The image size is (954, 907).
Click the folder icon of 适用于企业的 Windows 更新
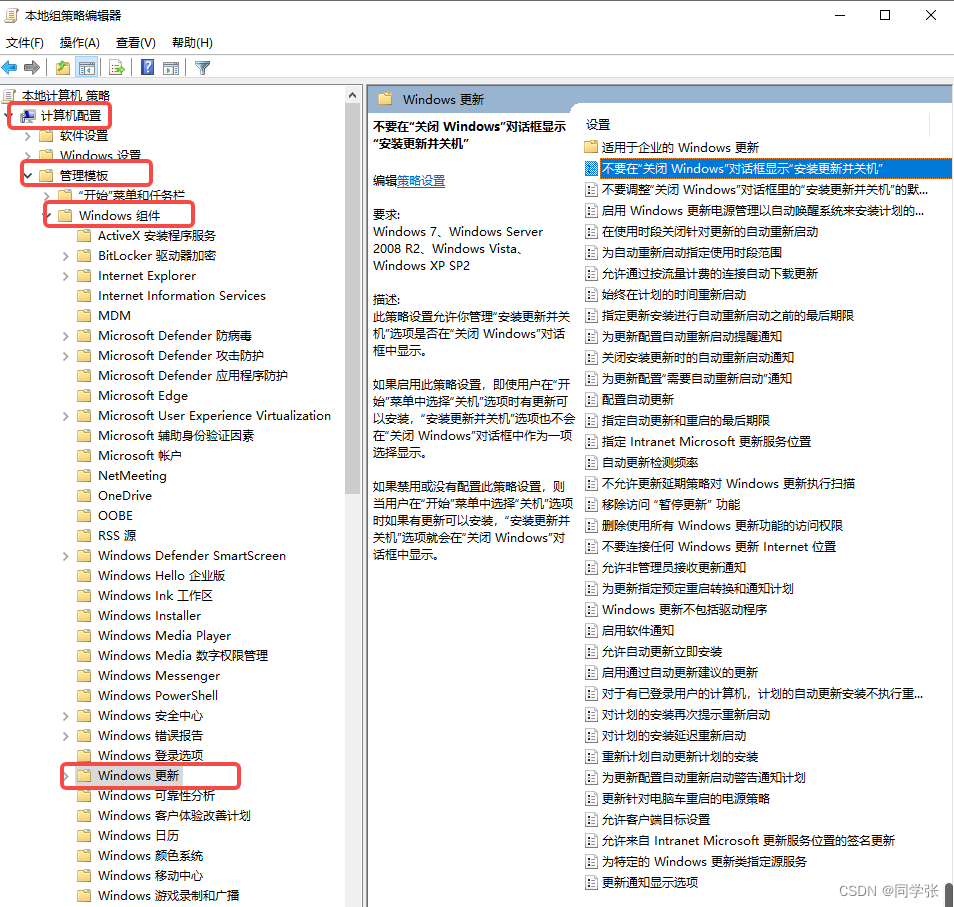591,147
